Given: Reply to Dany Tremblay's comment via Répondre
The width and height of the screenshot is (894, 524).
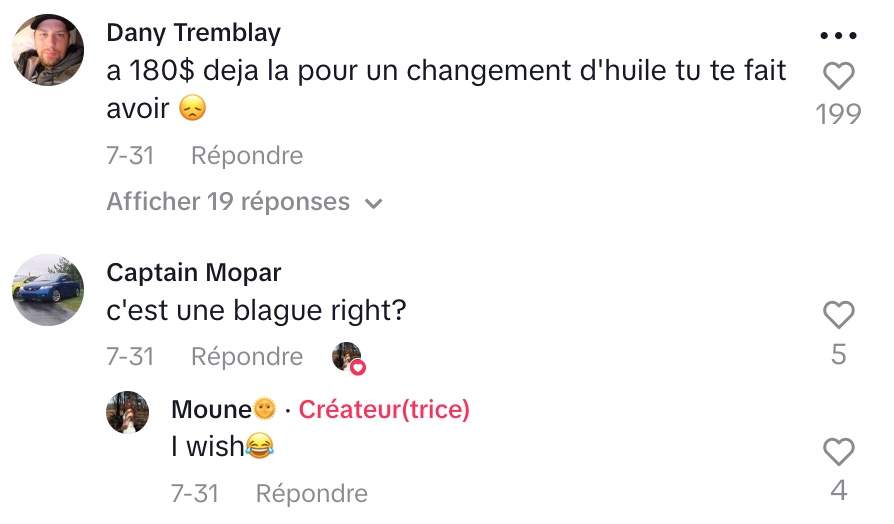Looking at the screenshot, I should pyautogui.click(x=247, y=155).
